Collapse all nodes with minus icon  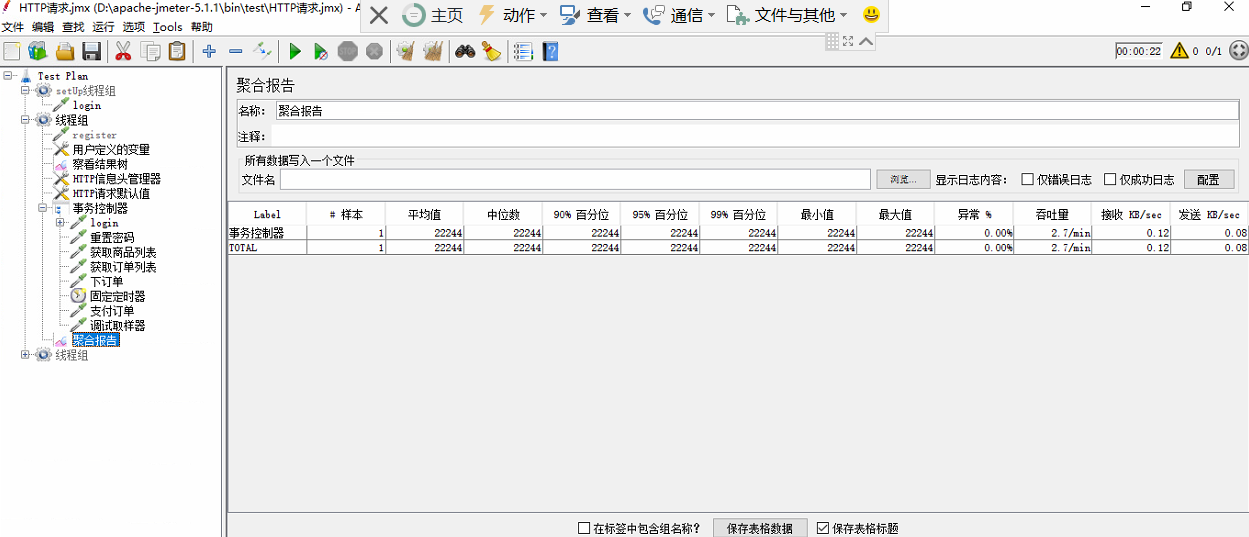[x=236, y=51]
